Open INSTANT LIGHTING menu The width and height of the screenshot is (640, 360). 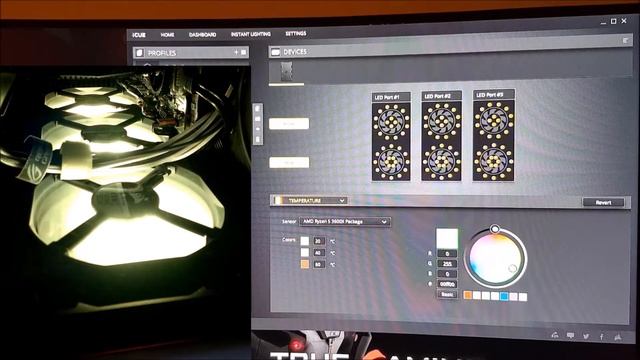(x=251, y=34)
